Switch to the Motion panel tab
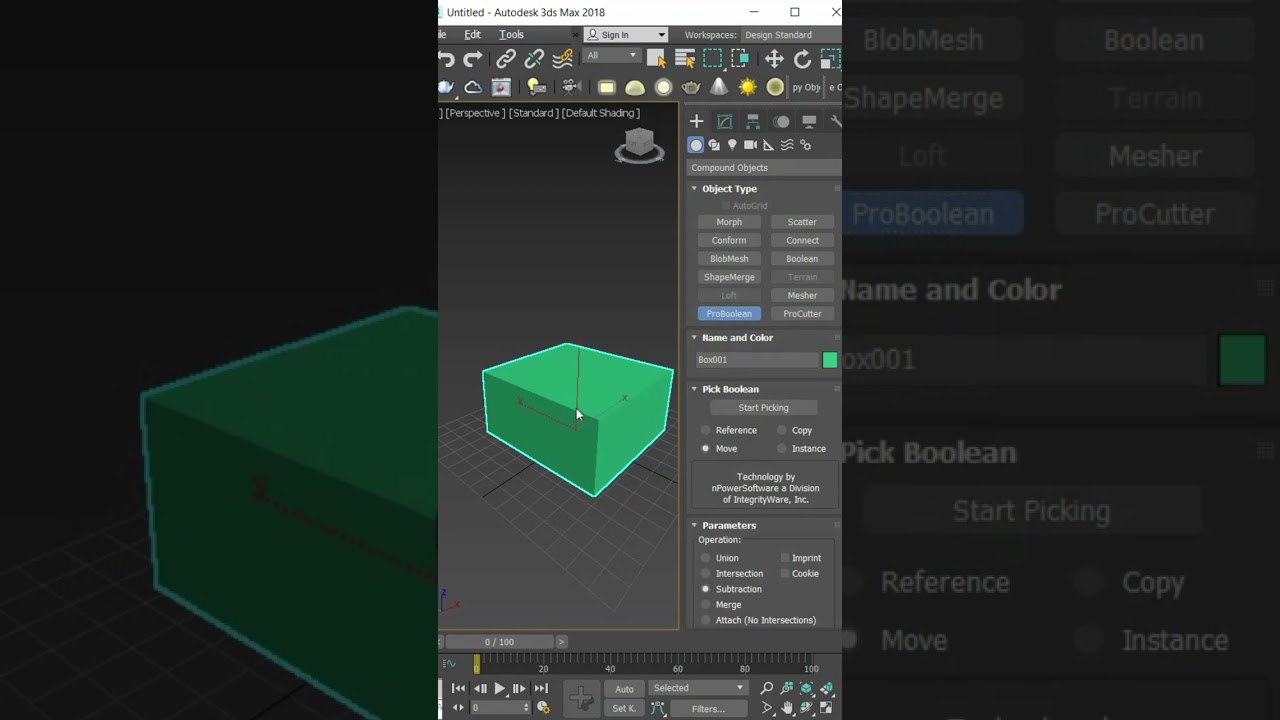This screenshot has width=1280, height=720. [781, 121]
